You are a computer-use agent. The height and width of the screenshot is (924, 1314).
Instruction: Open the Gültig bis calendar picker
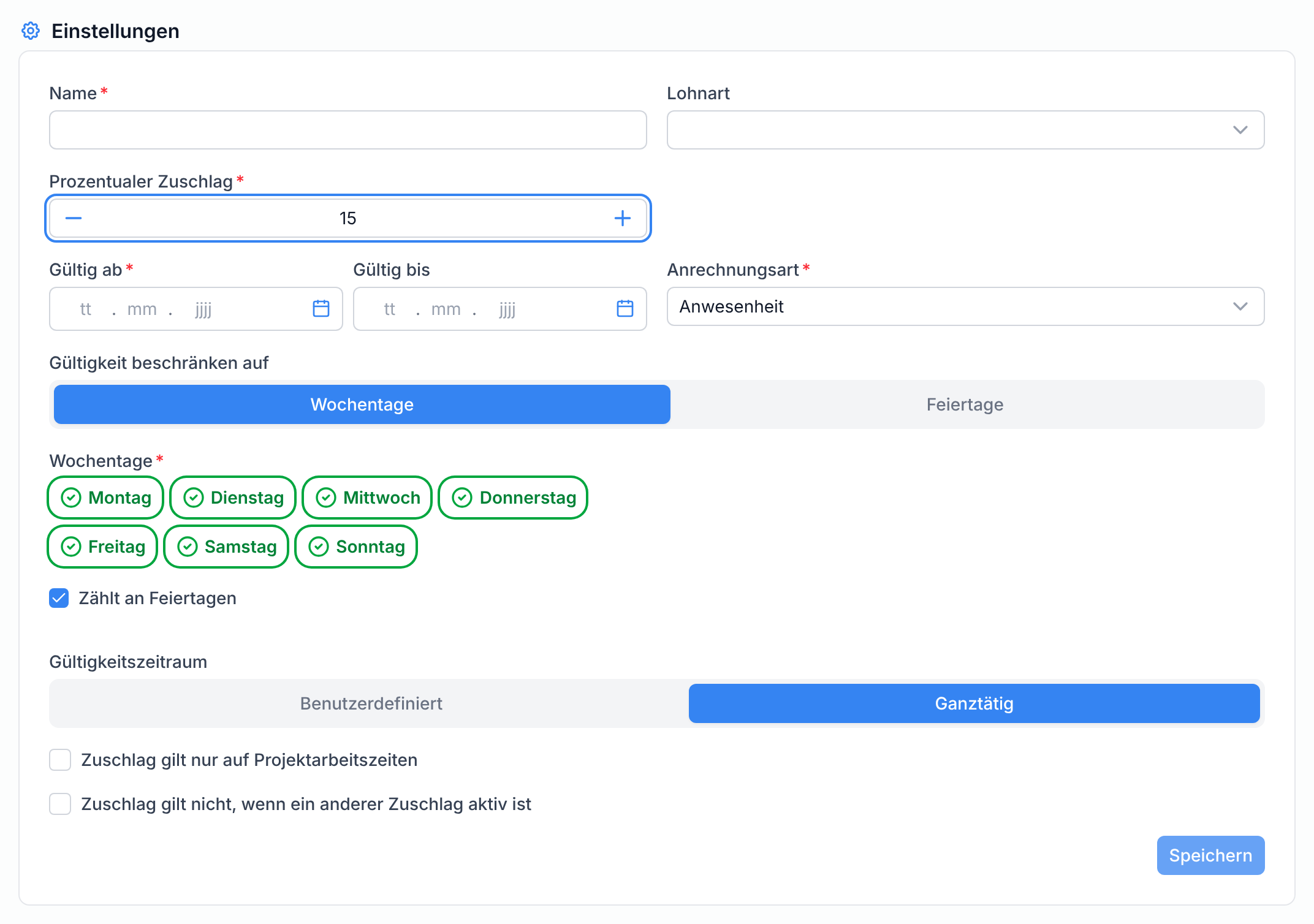pos(625,309)
